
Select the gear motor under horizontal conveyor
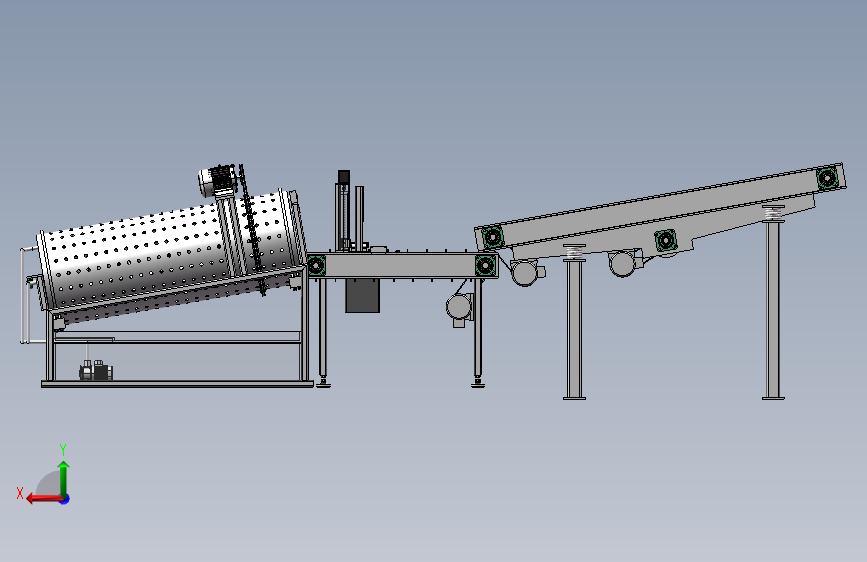click(x=459, y=308)
